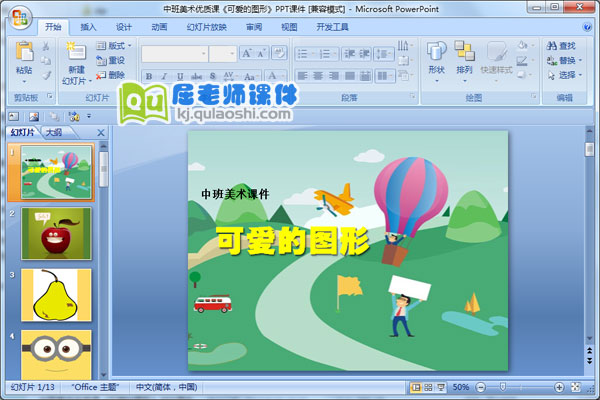600x400 pixels.
Task: Click the shape fill paint bucket icon
Action: tap(522, 46)
